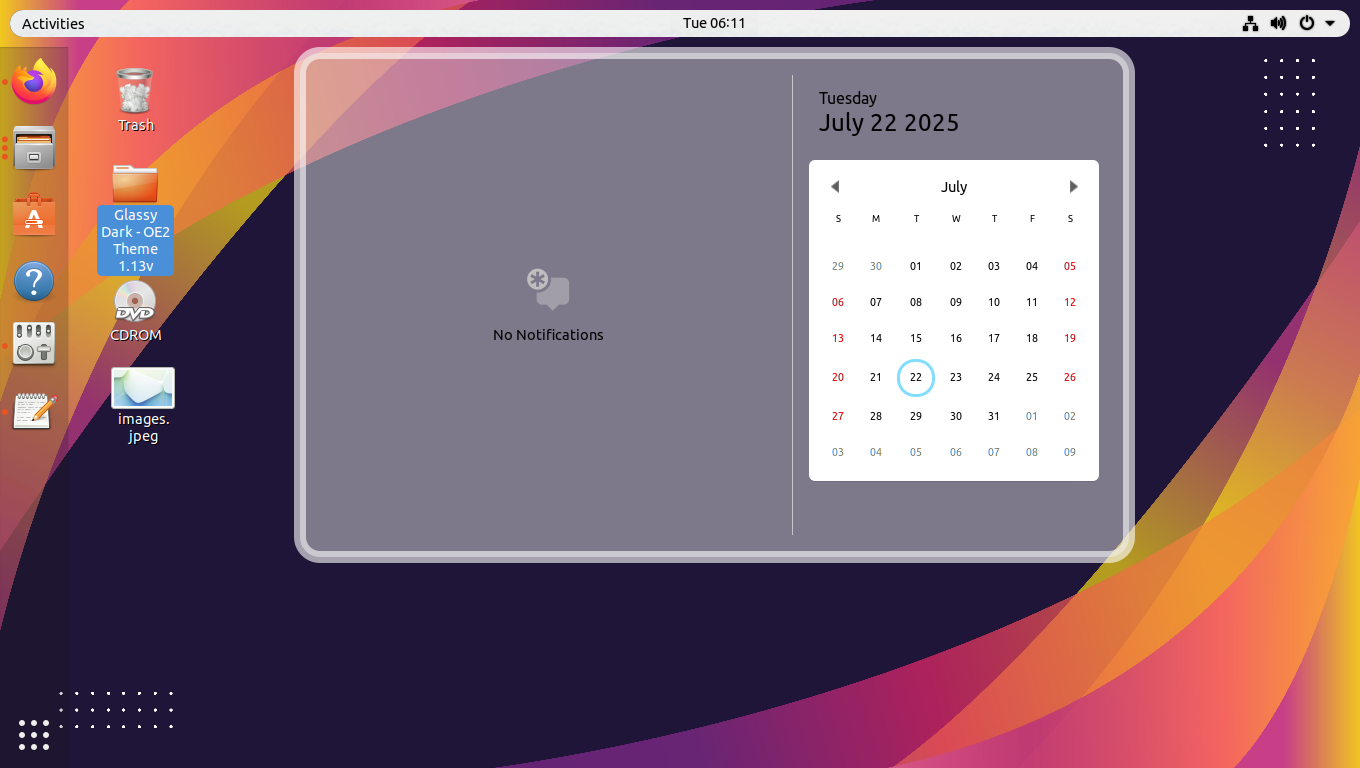1360x768 pixels.
Task: Launch the Text Editor from the dock
Action: click(x=34, y=410)
